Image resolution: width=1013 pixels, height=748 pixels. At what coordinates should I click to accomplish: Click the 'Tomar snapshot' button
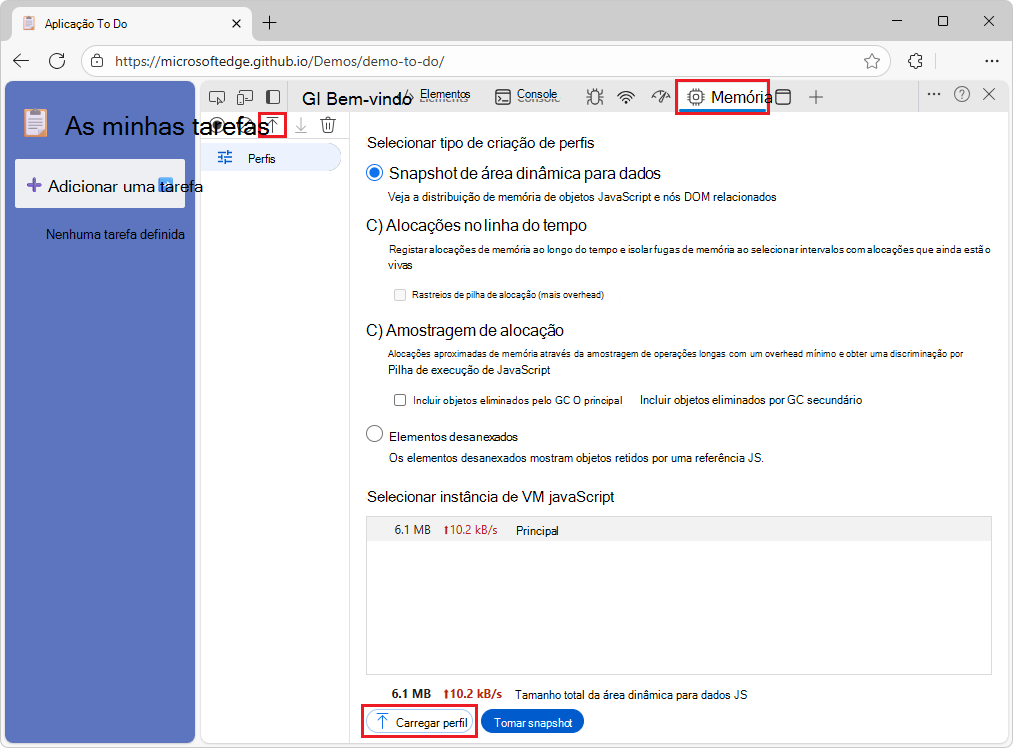click(x=532, y=721)
